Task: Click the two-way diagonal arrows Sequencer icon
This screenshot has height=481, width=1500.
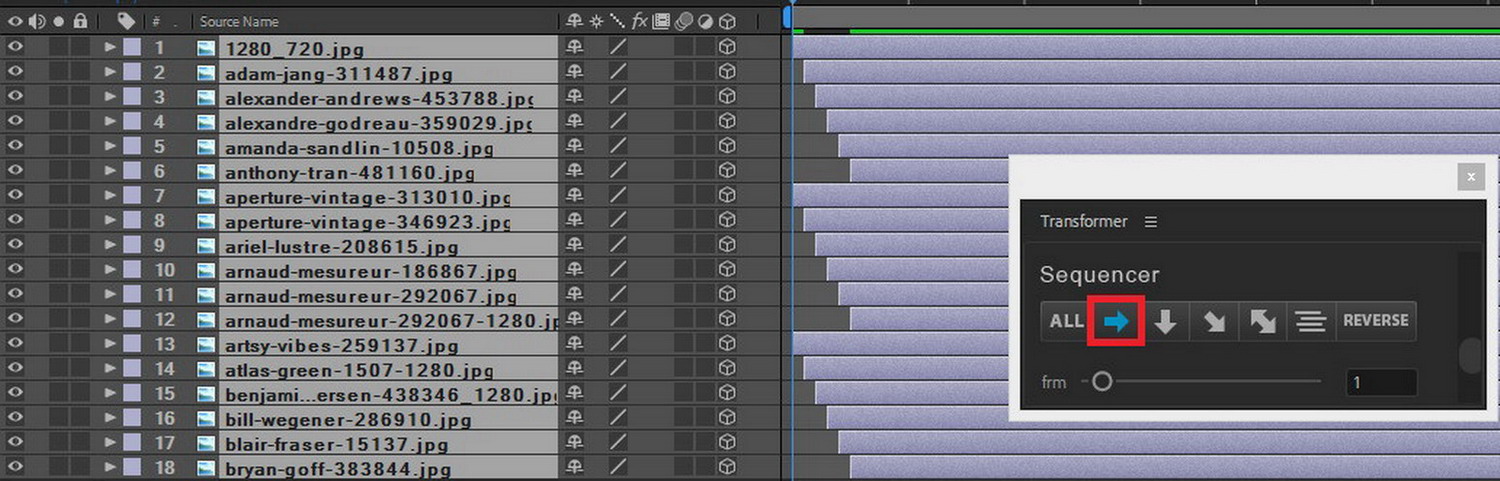Action: pos(1263,321)
